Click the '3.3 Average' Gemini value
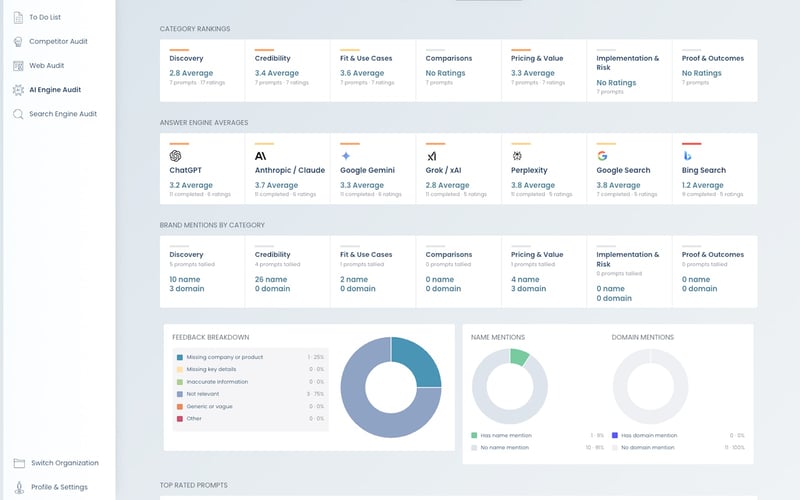800x500 pixels. click(362, 185)
